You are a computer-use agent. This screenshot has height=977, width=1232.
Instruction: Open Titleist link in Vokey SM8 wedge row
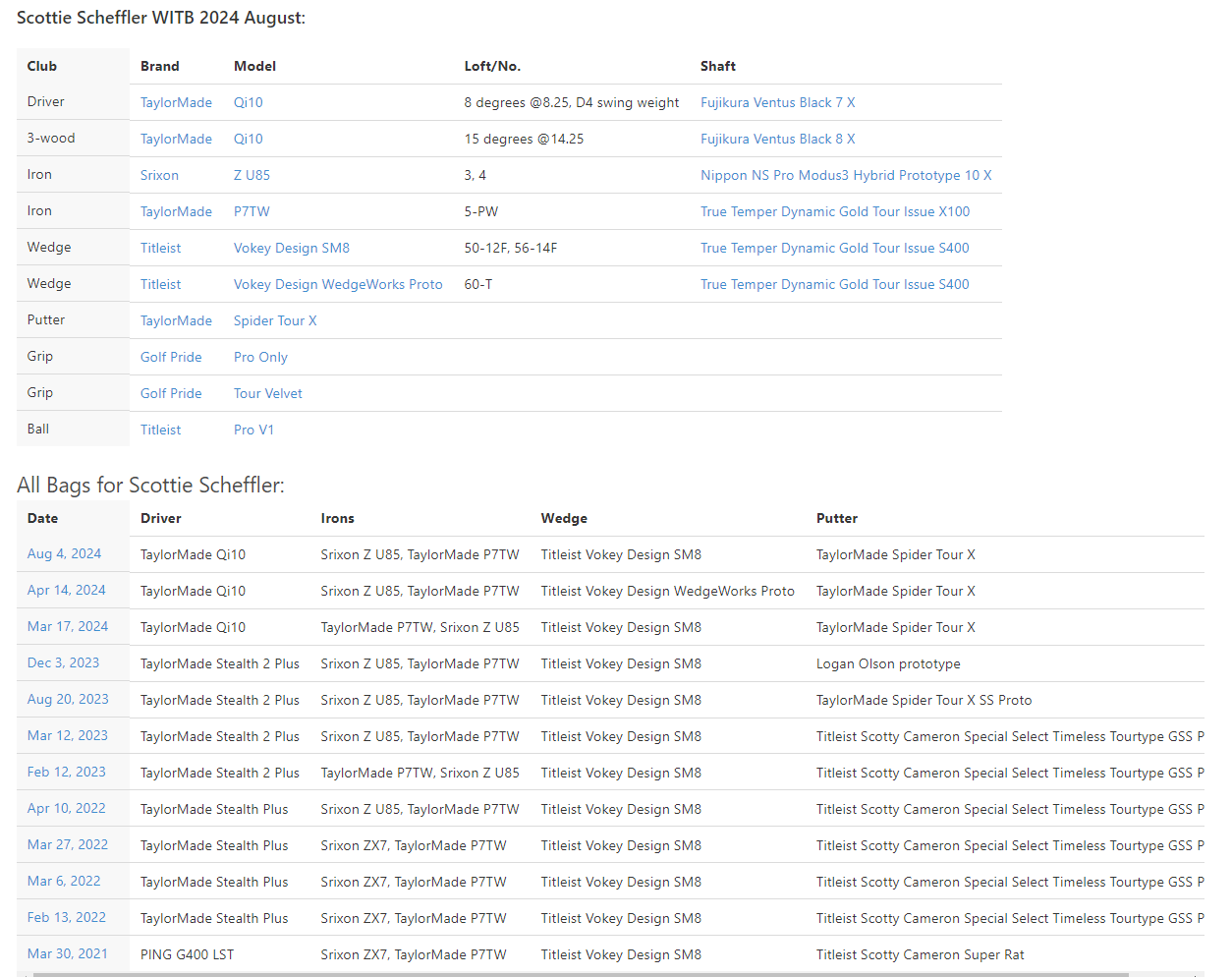pos(160,248)
